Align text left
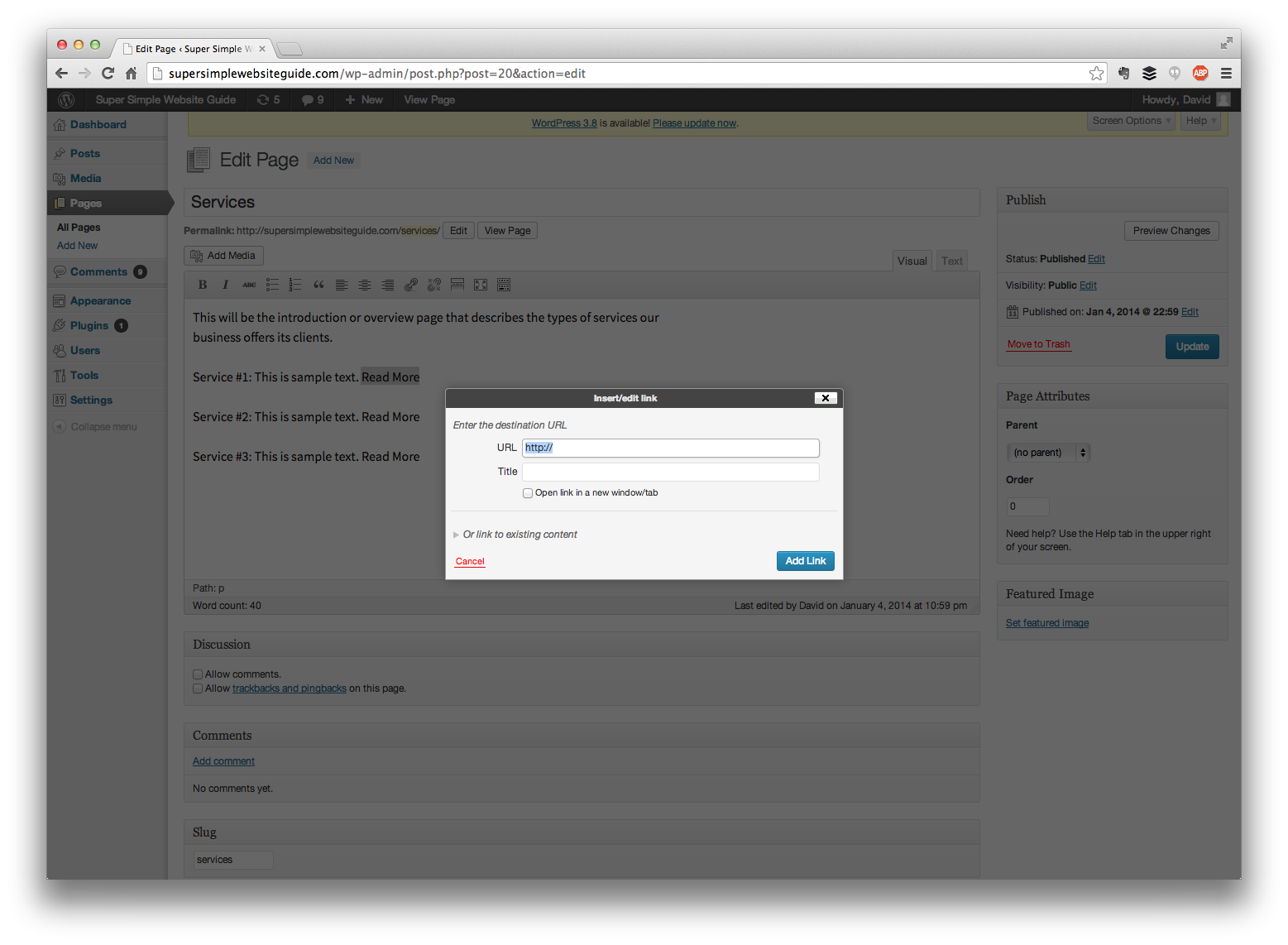The width and height of the screenshot is (1288, 945). click(342, 285)
